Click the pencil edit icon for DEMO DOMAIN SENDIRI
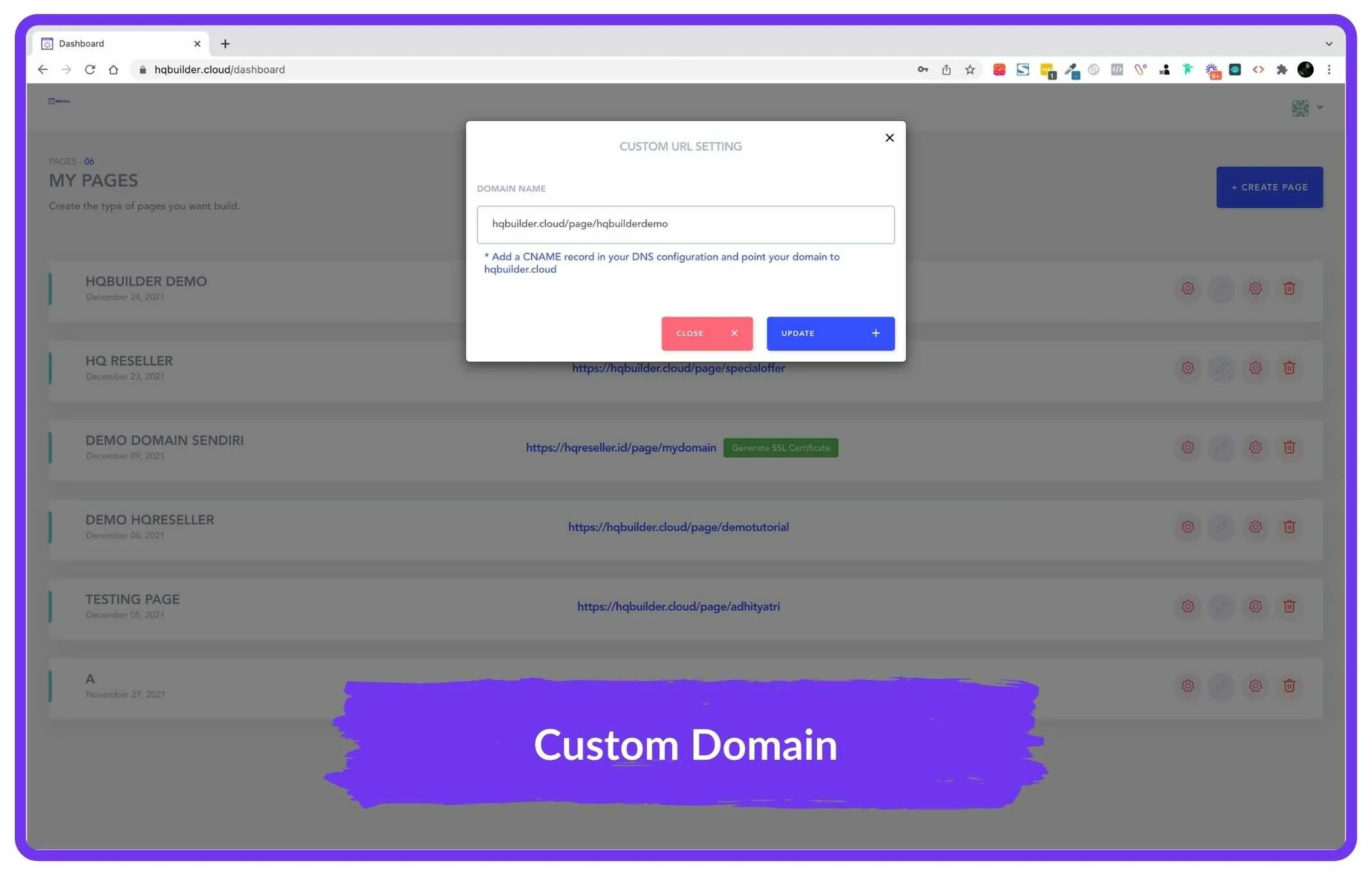 [x=1221, y=447]
